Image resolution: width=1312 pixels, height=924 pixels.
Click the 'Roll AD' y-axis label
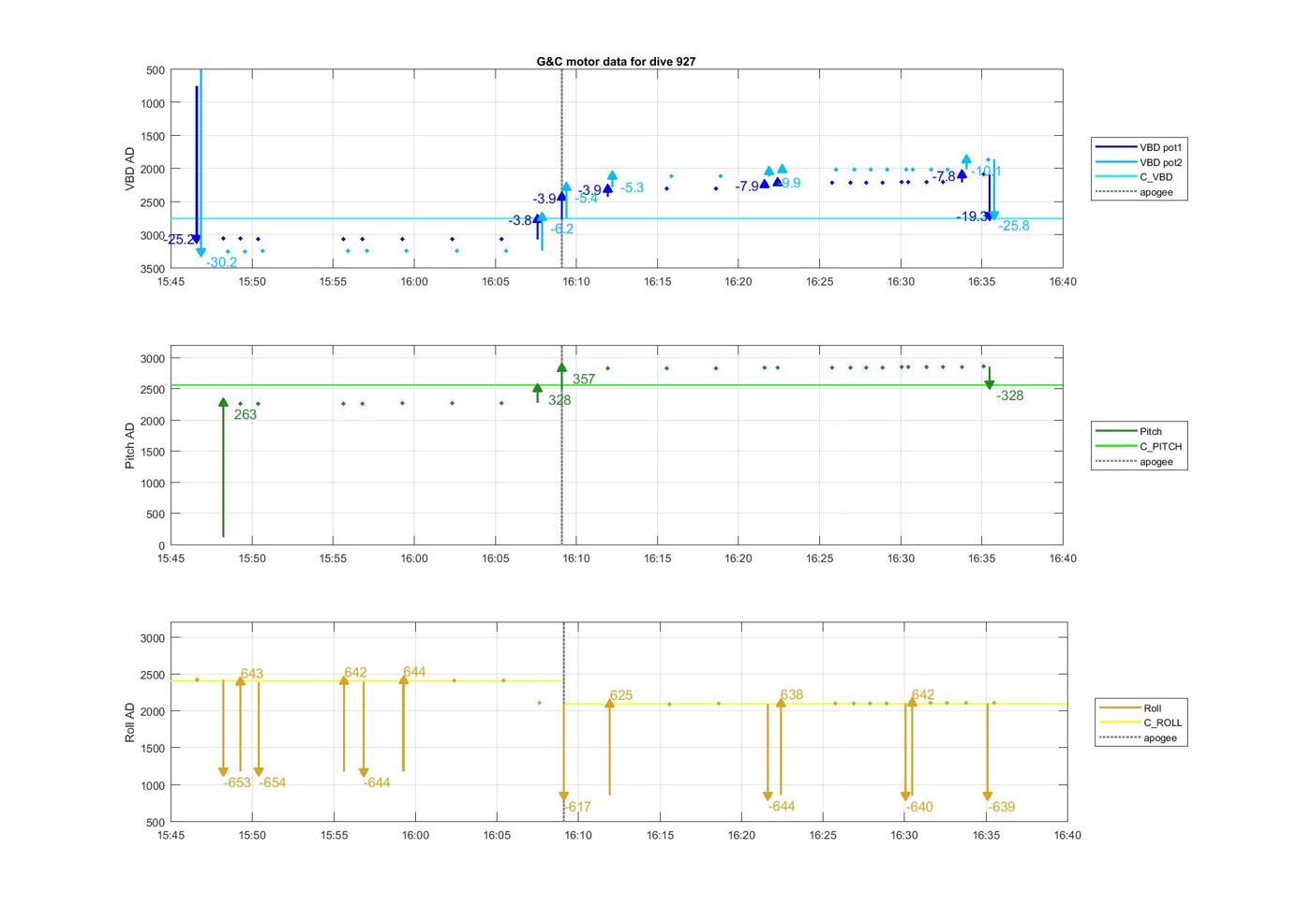tap(129, 723)
